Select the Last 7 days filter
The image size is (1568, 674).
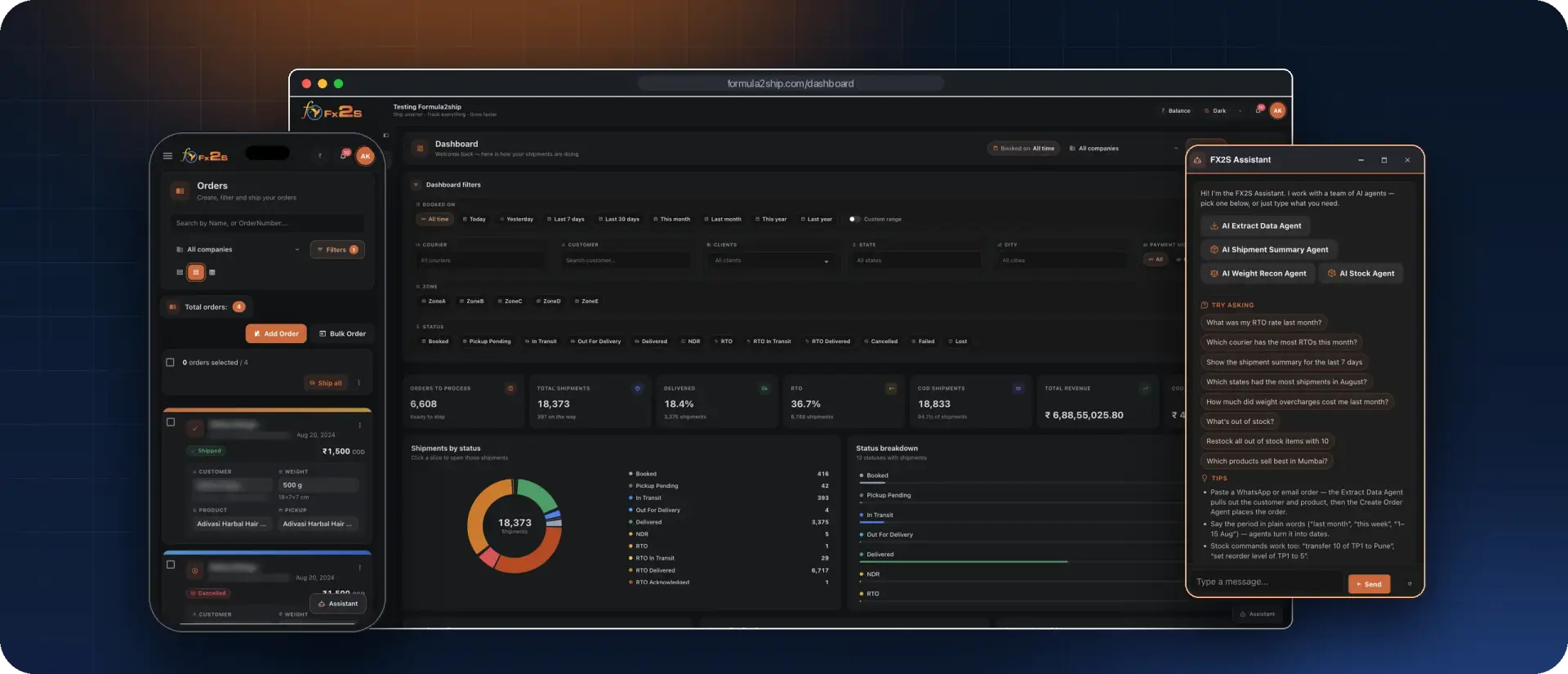[566, 219]
